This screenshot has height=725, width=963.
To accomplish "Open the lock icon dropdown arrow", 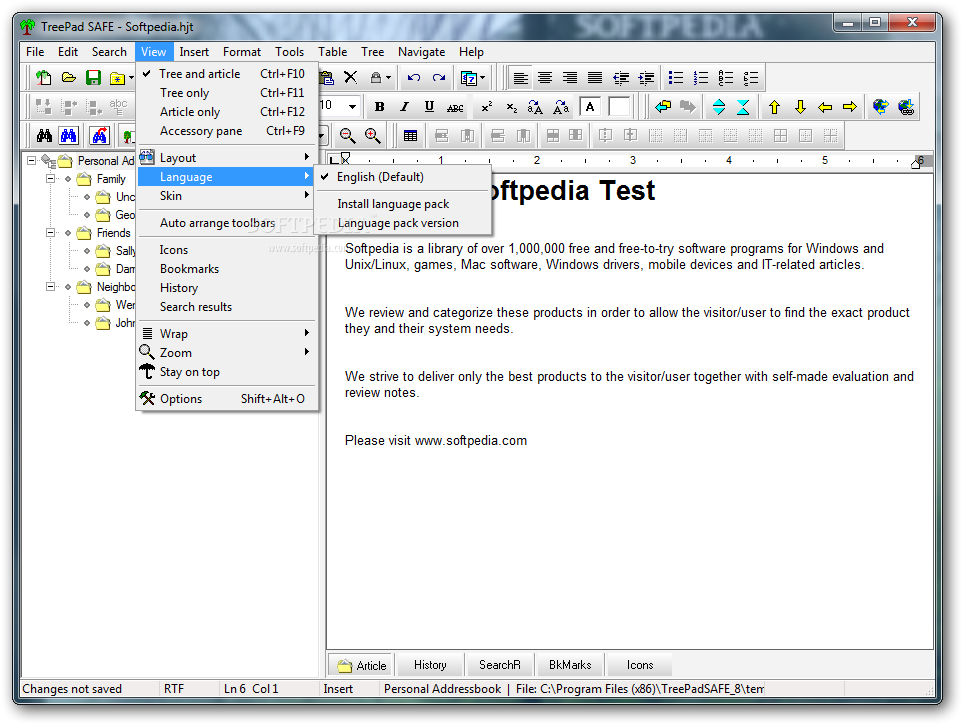I will click(x=388, y=78).
